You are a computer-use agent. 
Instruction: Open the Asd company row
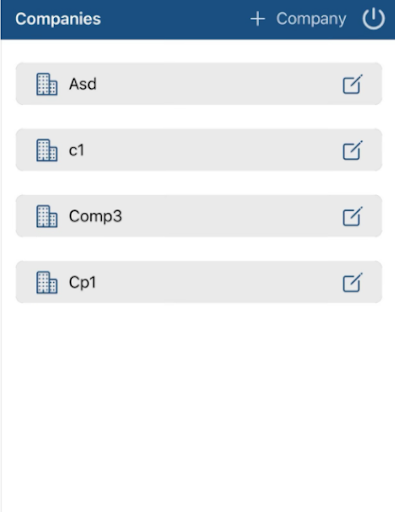coord(199,84)
